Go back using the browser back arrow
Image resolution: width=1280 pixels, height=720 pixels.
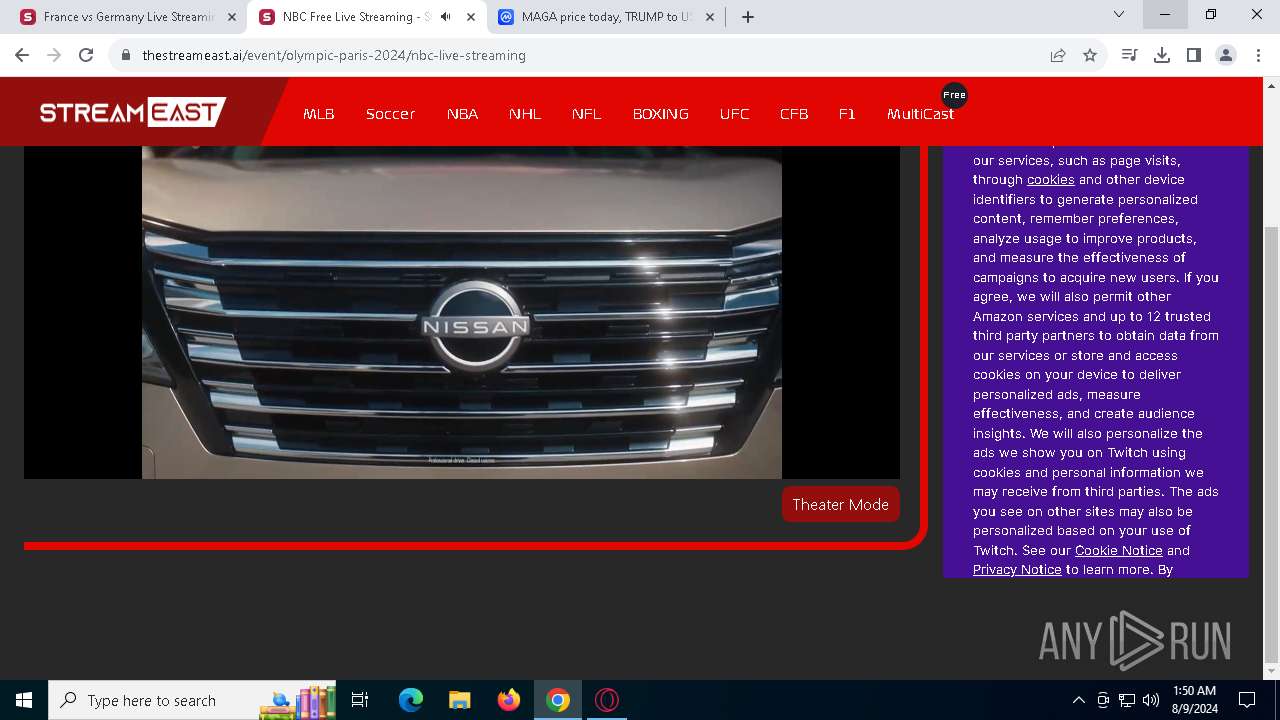pos(22,55)
